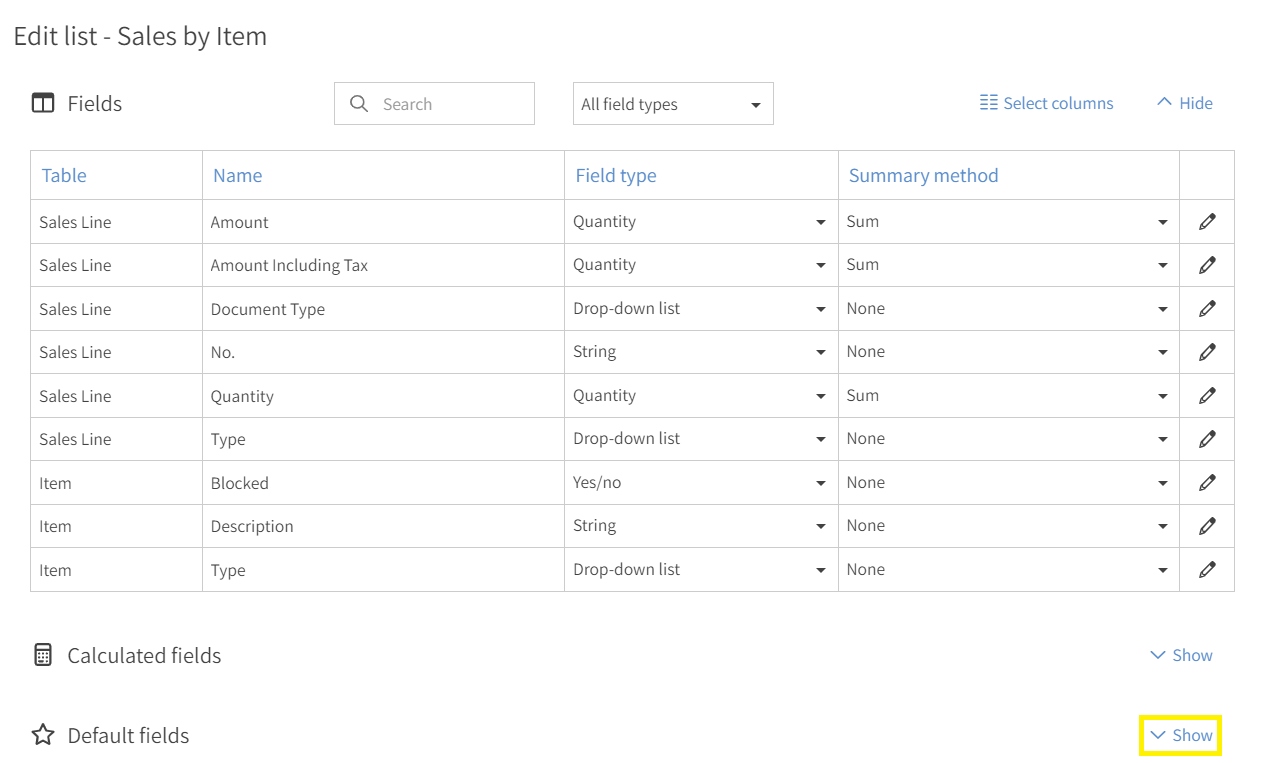Click the Fields panel icon
The height and width of the screenshot is (763, 1265).
tap(43, 102)
